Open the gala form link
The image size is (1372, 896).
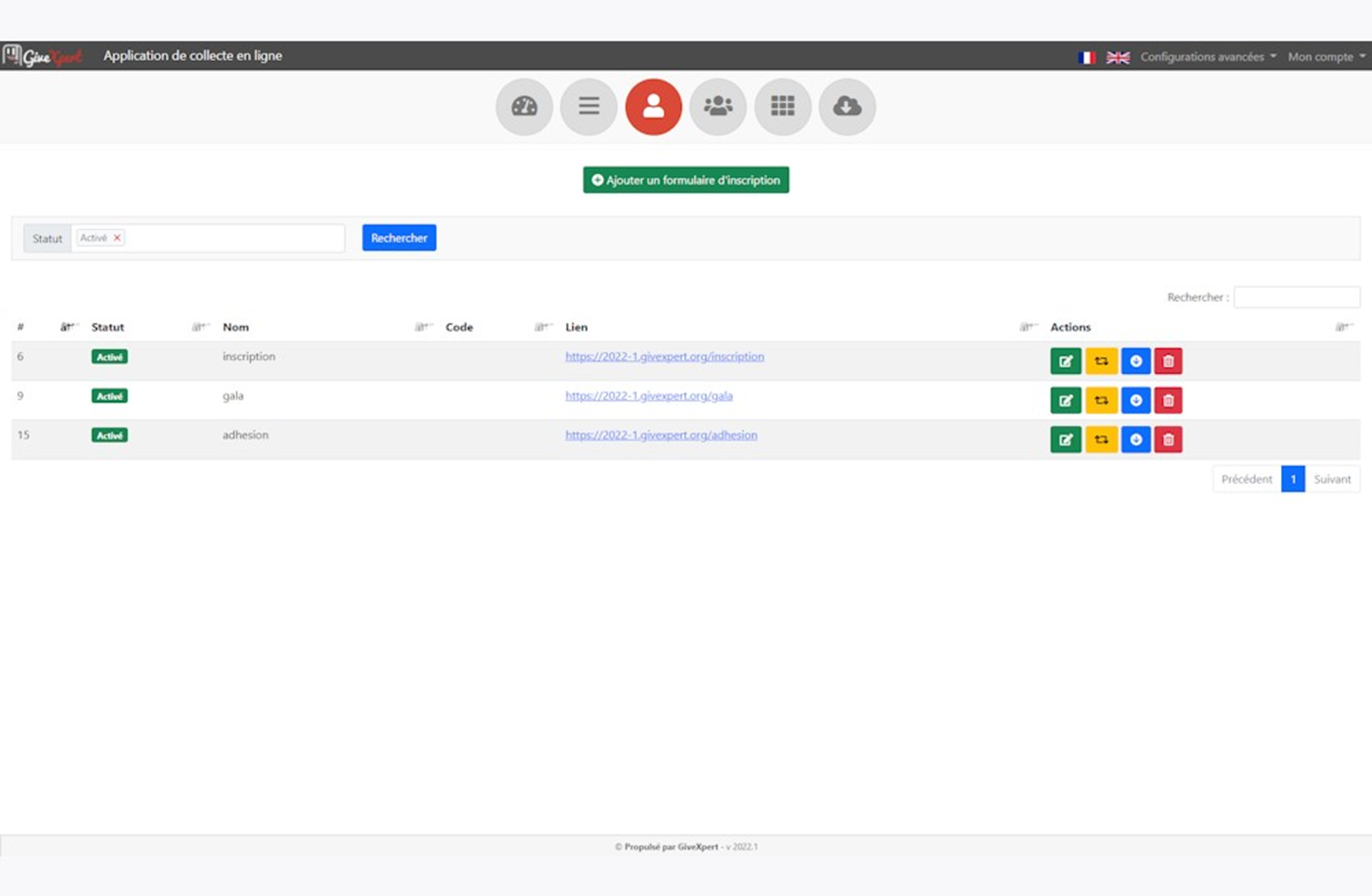(x=649, y=396)
